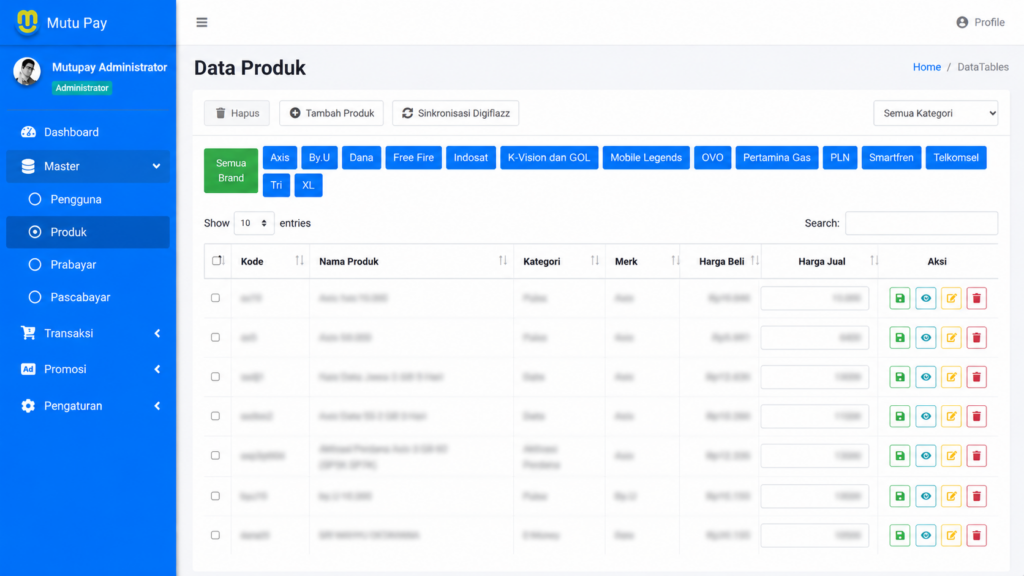Image resolution: width=1024 pixels, height=576 pixels.
Task: Delete the second product row
Action: [x=976, y=338]
